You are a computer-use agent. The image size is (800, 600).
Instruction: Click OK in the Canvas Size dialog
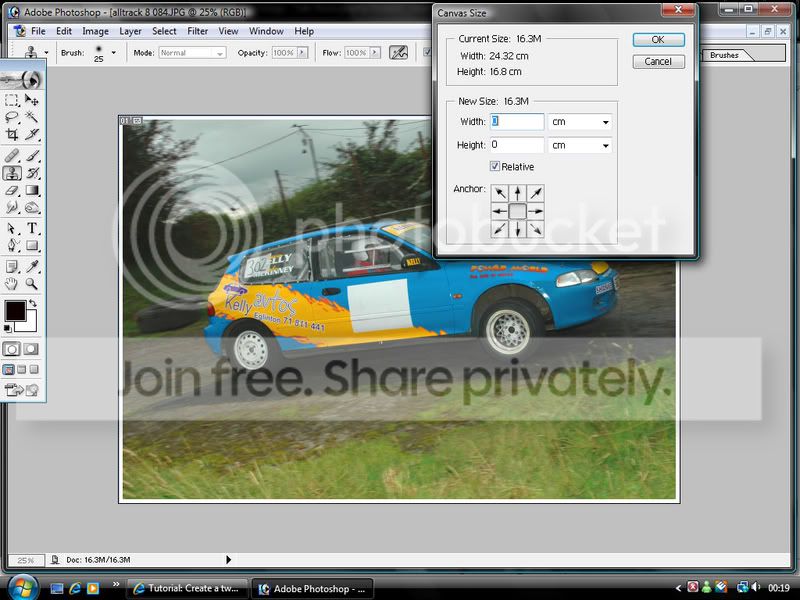658,40
